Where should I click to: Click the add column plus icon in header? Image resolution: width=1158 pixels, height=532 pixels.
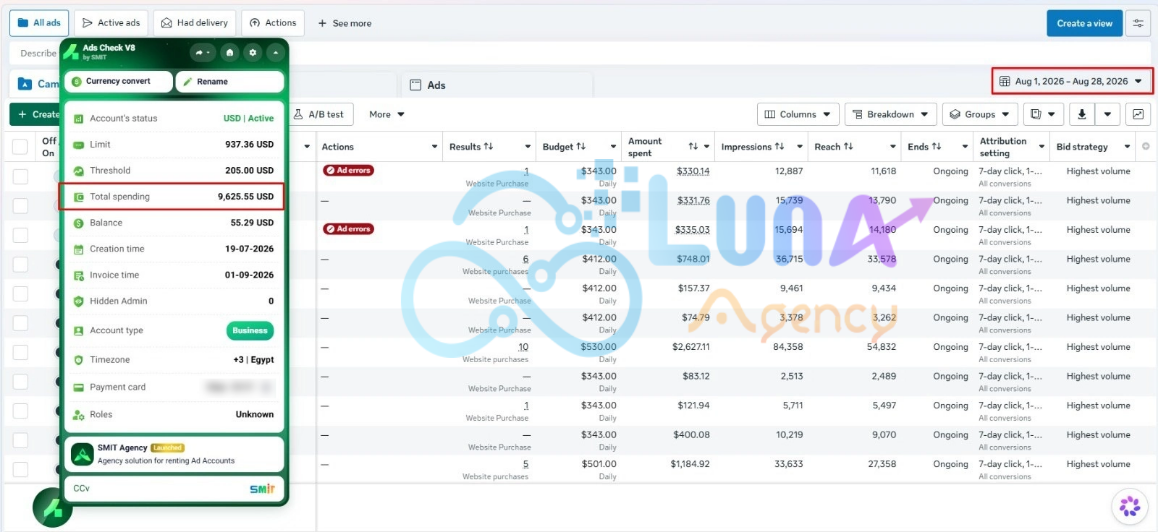point(1146,146)
